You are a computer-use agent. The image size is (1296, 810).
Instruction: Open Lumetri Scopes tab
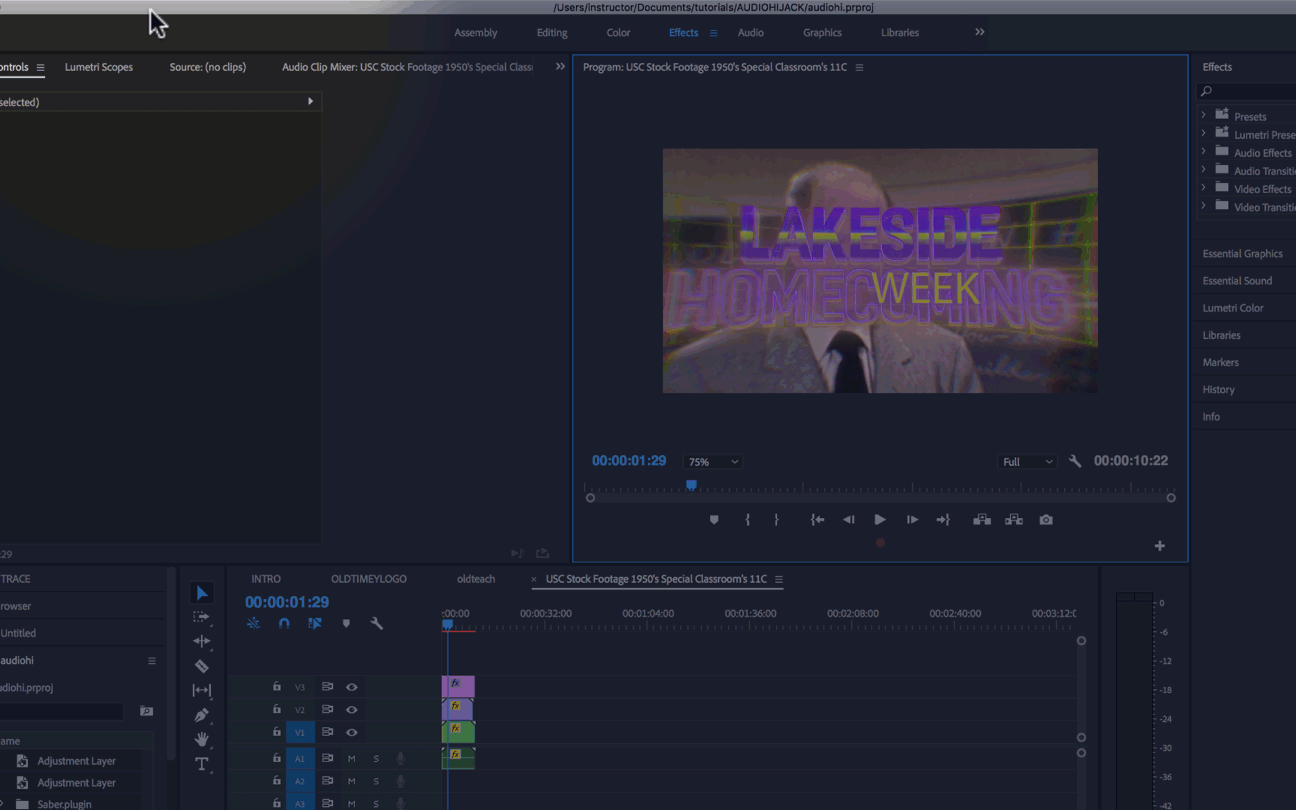[x=99, y=67]
